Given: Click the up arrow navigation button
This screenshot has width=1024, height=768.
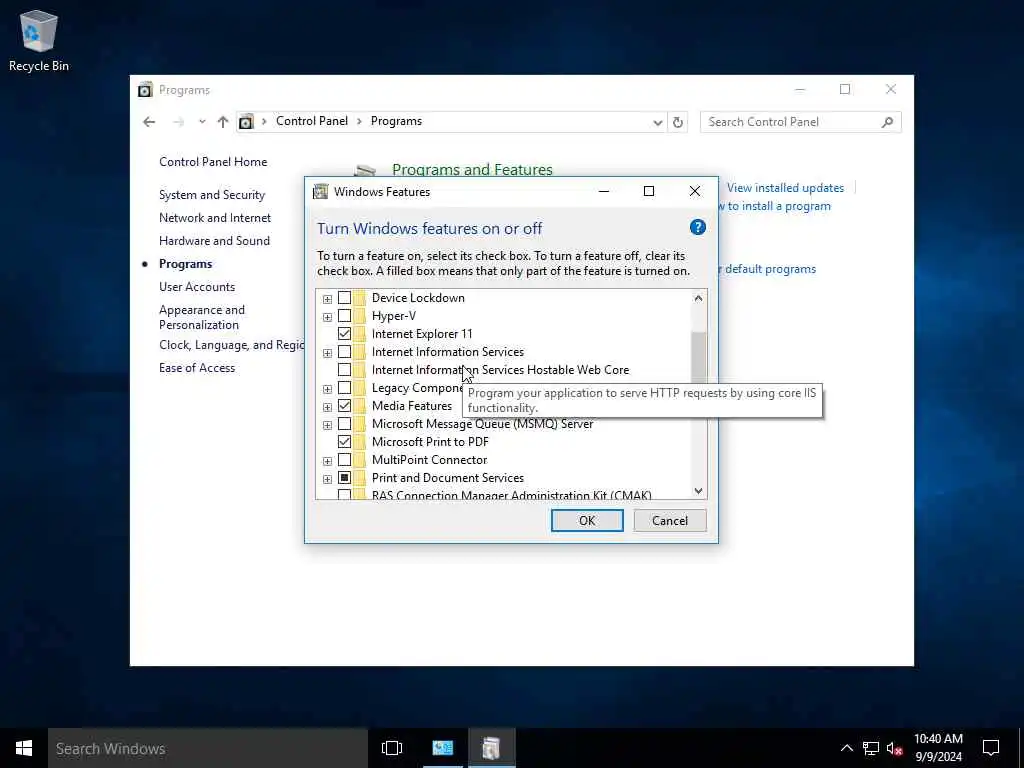Looking at the screenshot, I should point(223,122).
